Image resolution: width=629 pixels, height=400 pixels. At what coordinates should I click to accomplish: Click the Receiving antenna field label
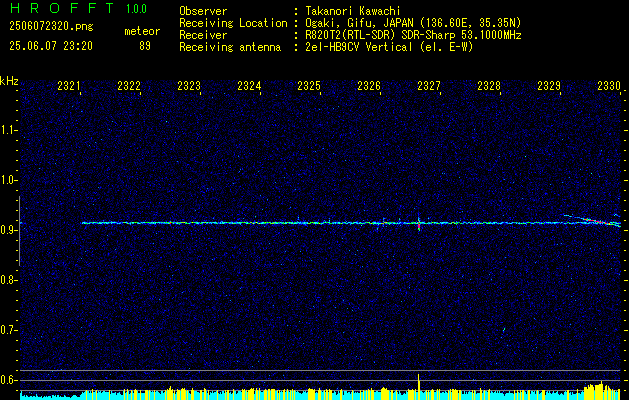click(230, 47)
